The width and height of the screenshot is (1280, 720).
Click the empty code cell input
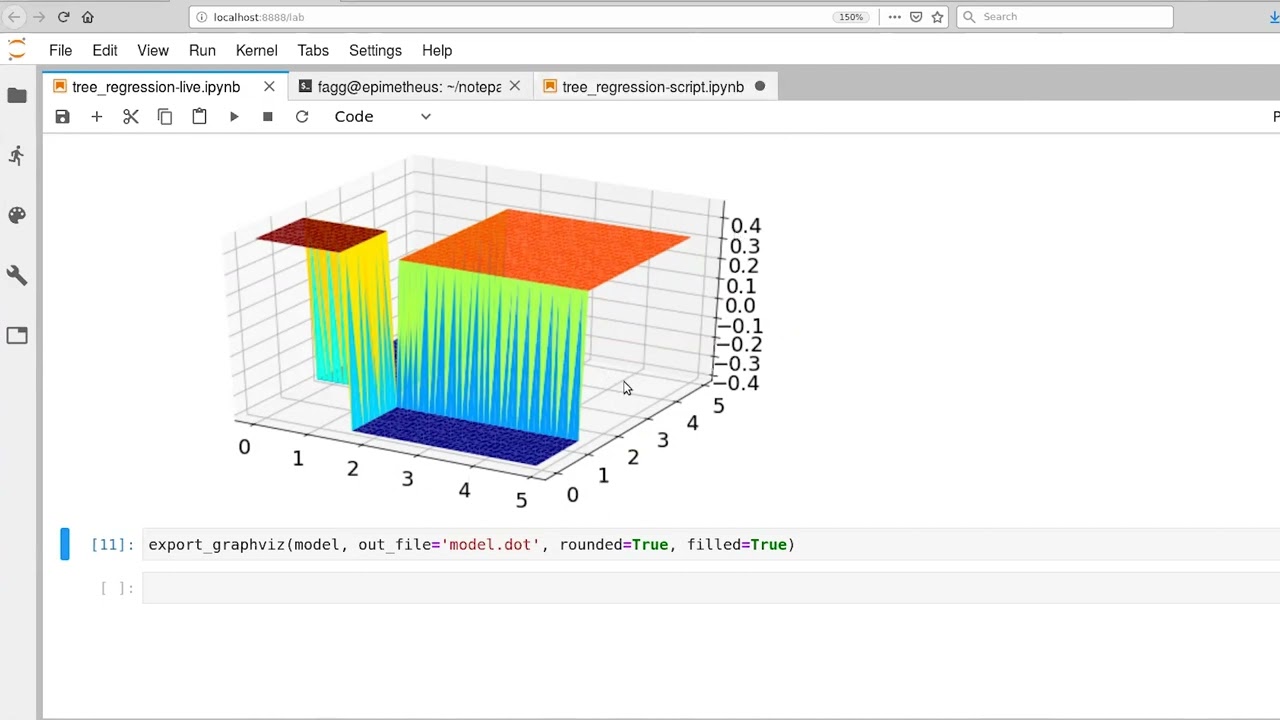[x=711, y=588]
